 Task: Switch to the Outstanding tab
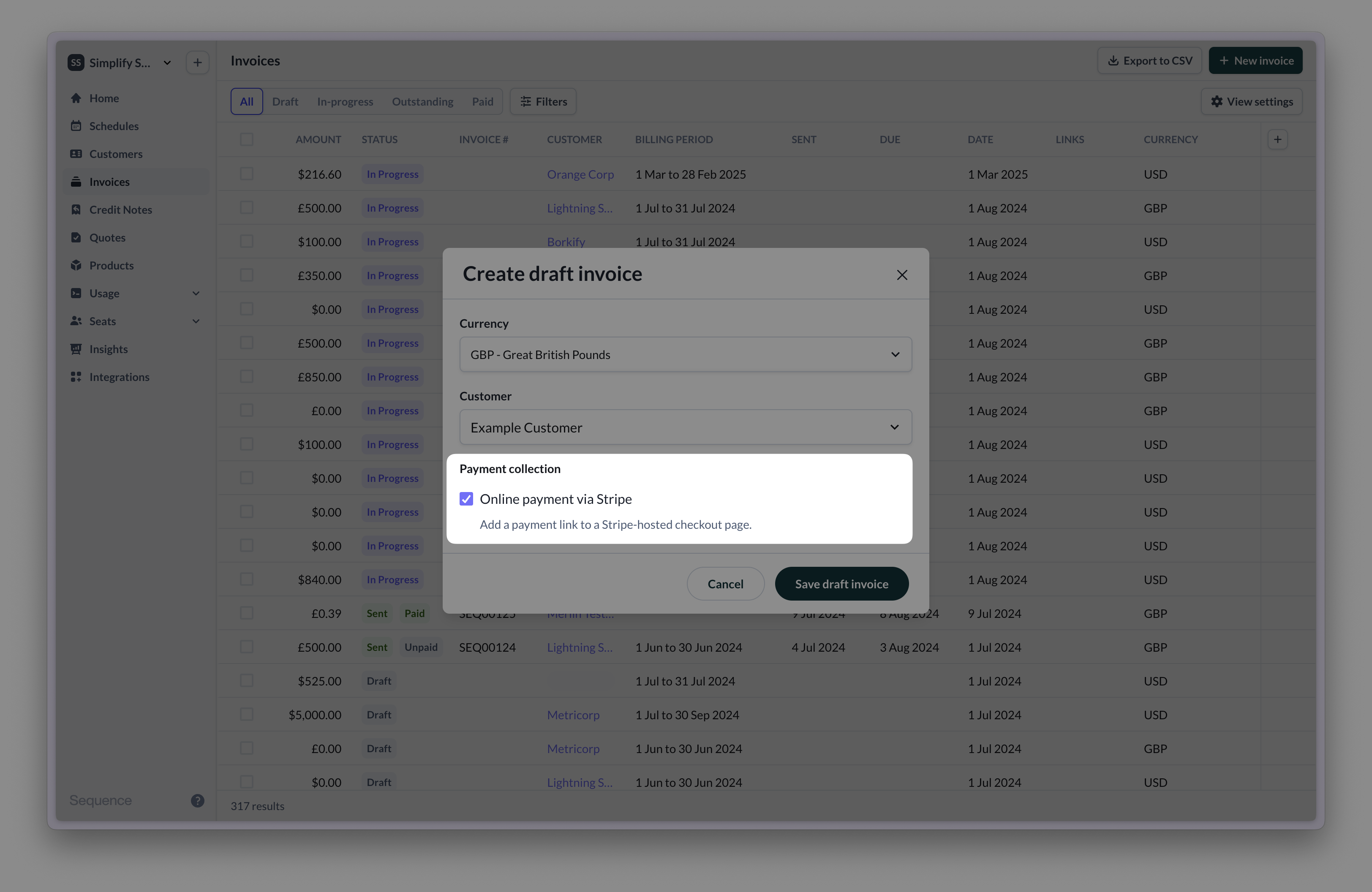422,101
